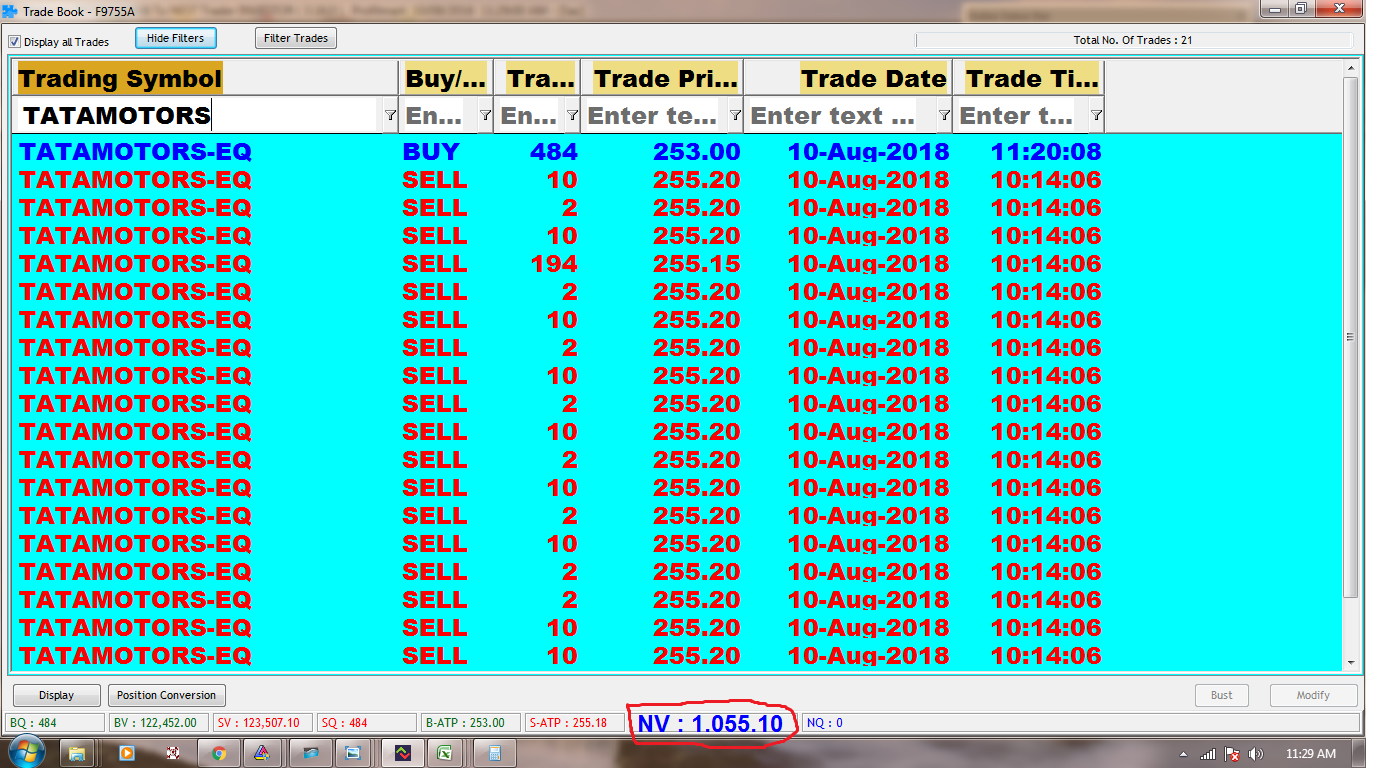Focus the Trade Price filter text field
The image size is (1380, 768).
click(655, 116)
